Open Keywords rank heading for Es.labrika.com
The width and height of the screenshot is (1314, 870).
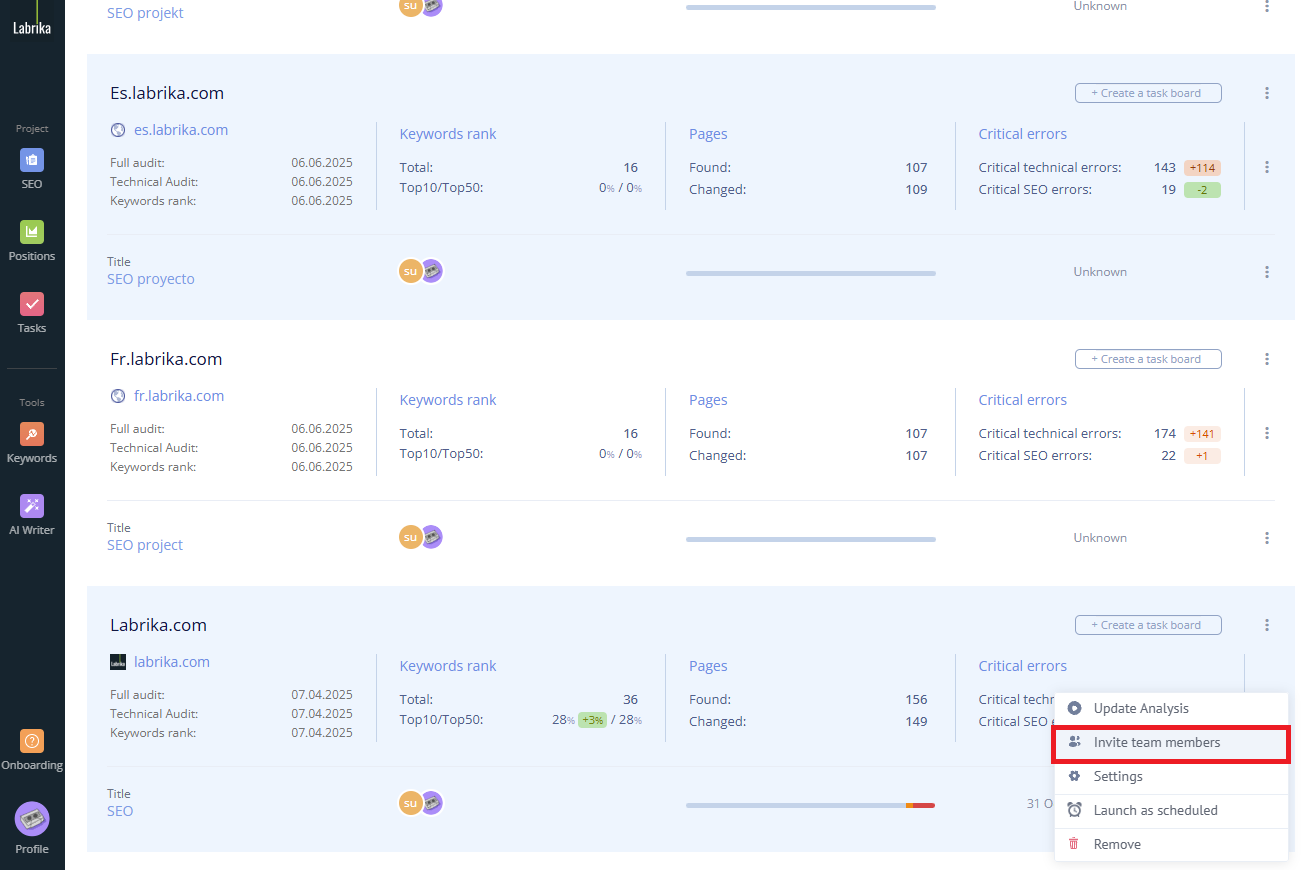tap(448, 134)
